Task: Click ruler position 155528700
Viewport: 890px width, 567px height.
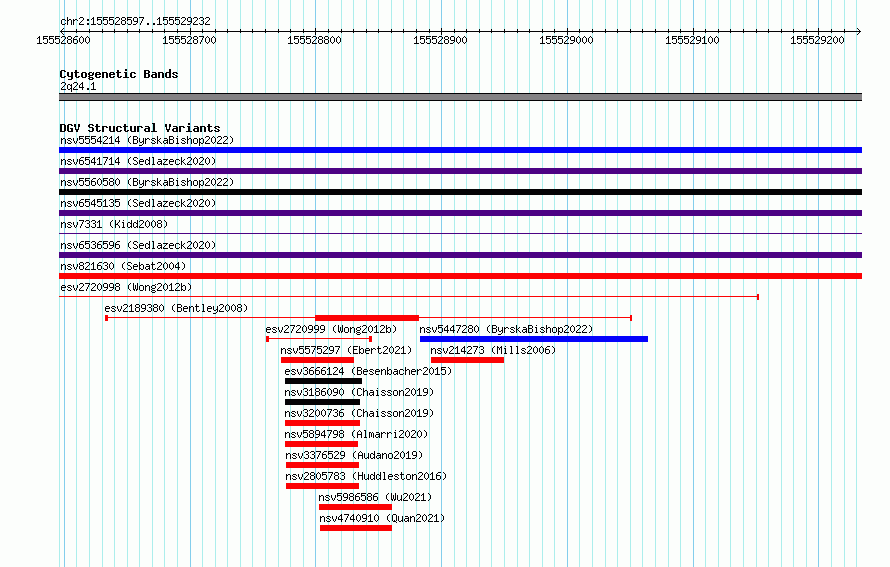Action: click(189, 40)
